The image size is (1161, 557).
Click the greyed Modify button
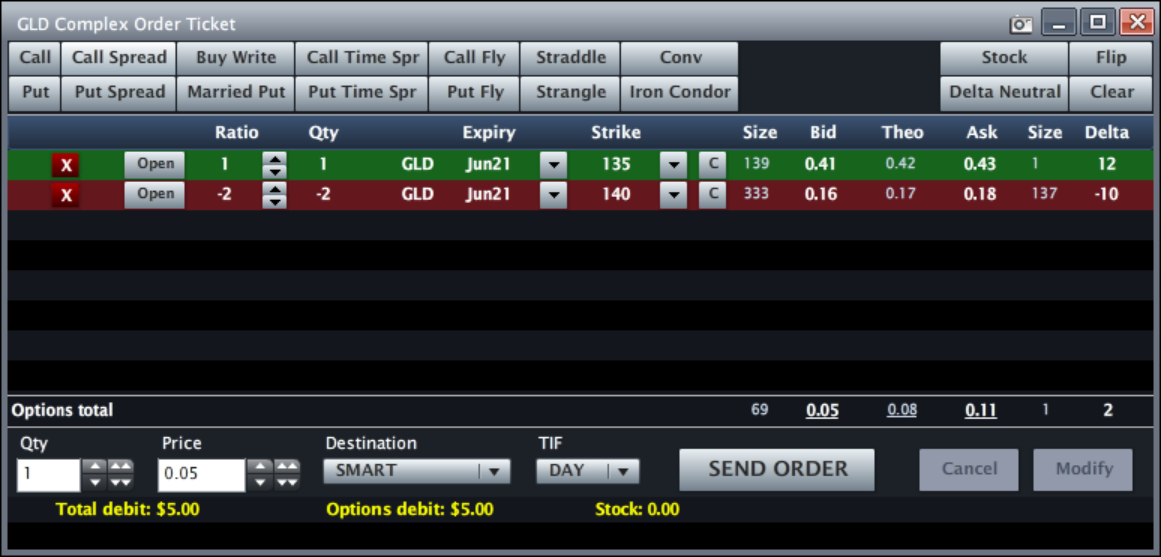[1084, 470]
